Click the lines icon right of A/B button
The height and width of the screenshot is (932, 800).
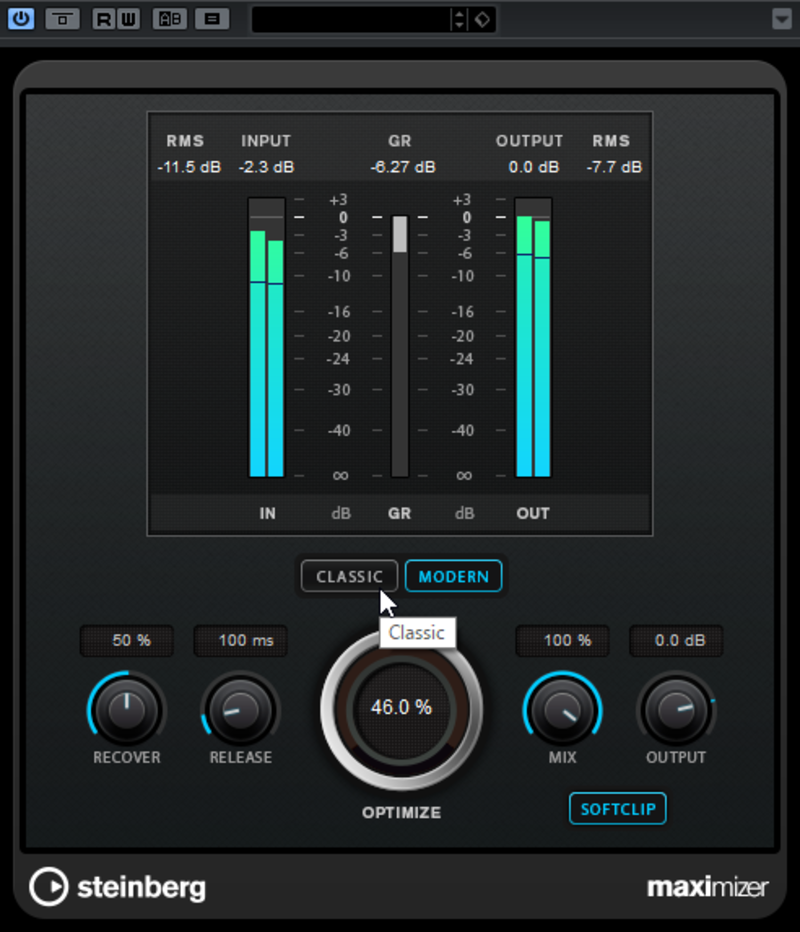tap(212, 19)
